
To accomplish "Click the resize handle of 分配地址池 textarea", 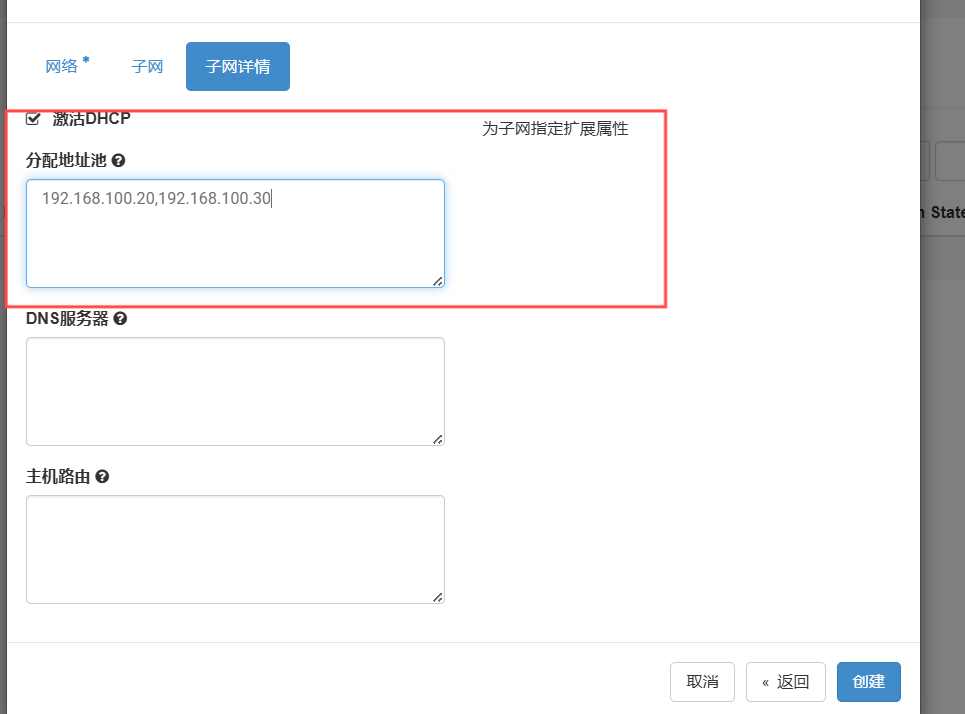I will pyautogui.click(x=438, y=281).
